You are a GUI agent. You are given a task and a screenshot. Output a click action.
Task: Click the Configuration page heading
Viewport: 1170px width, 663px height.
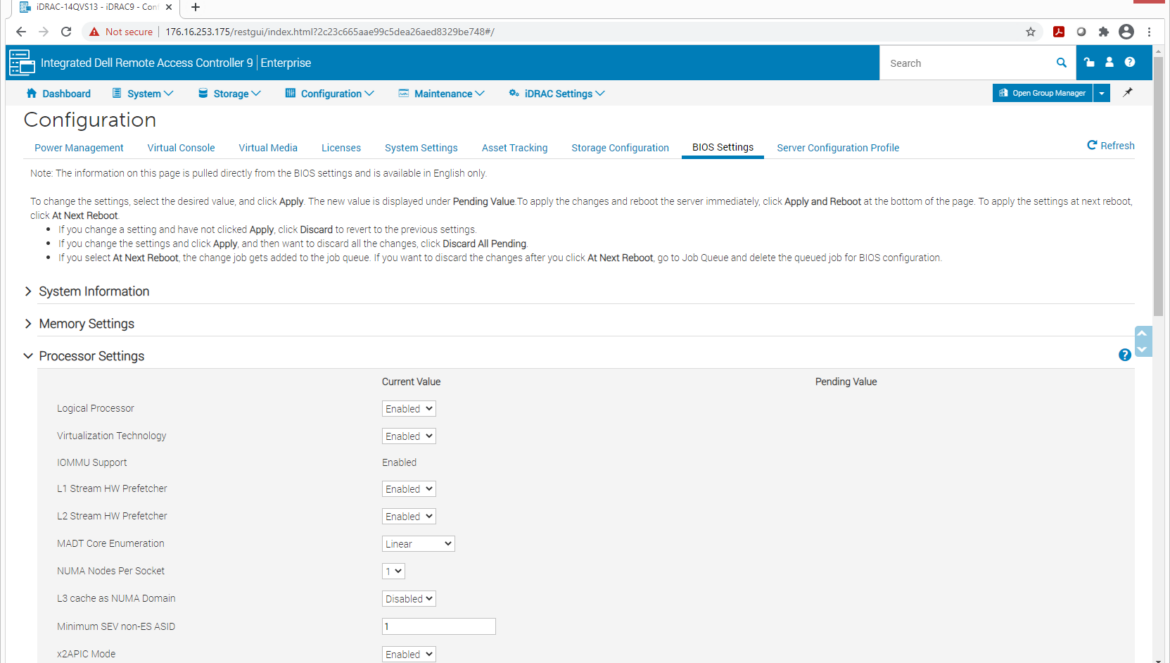(x=90, y=120)
